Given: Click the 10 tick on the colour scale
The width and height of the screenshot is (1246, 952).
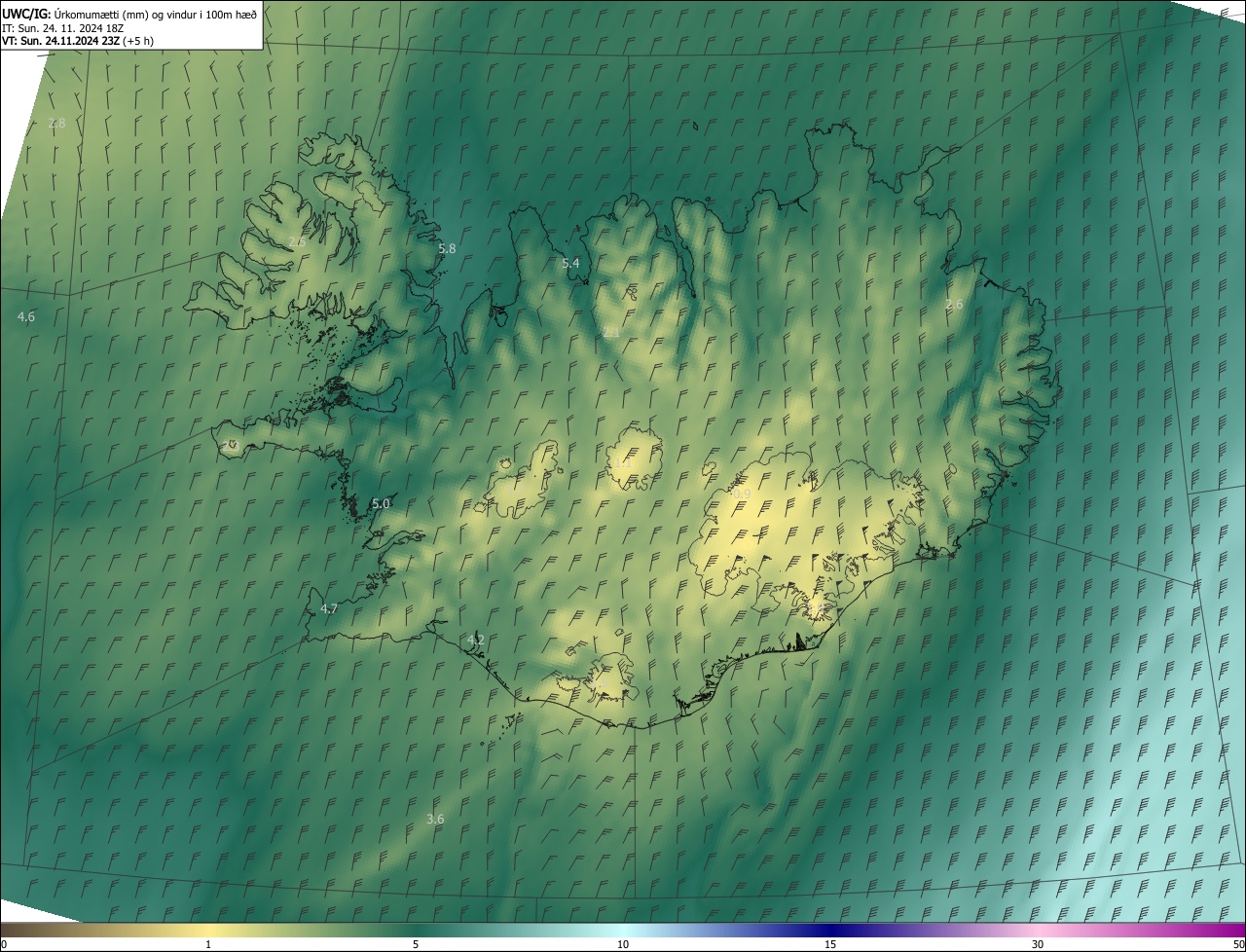Looking at the screenshot, I should pyautogui.click(x=623, y=945).
